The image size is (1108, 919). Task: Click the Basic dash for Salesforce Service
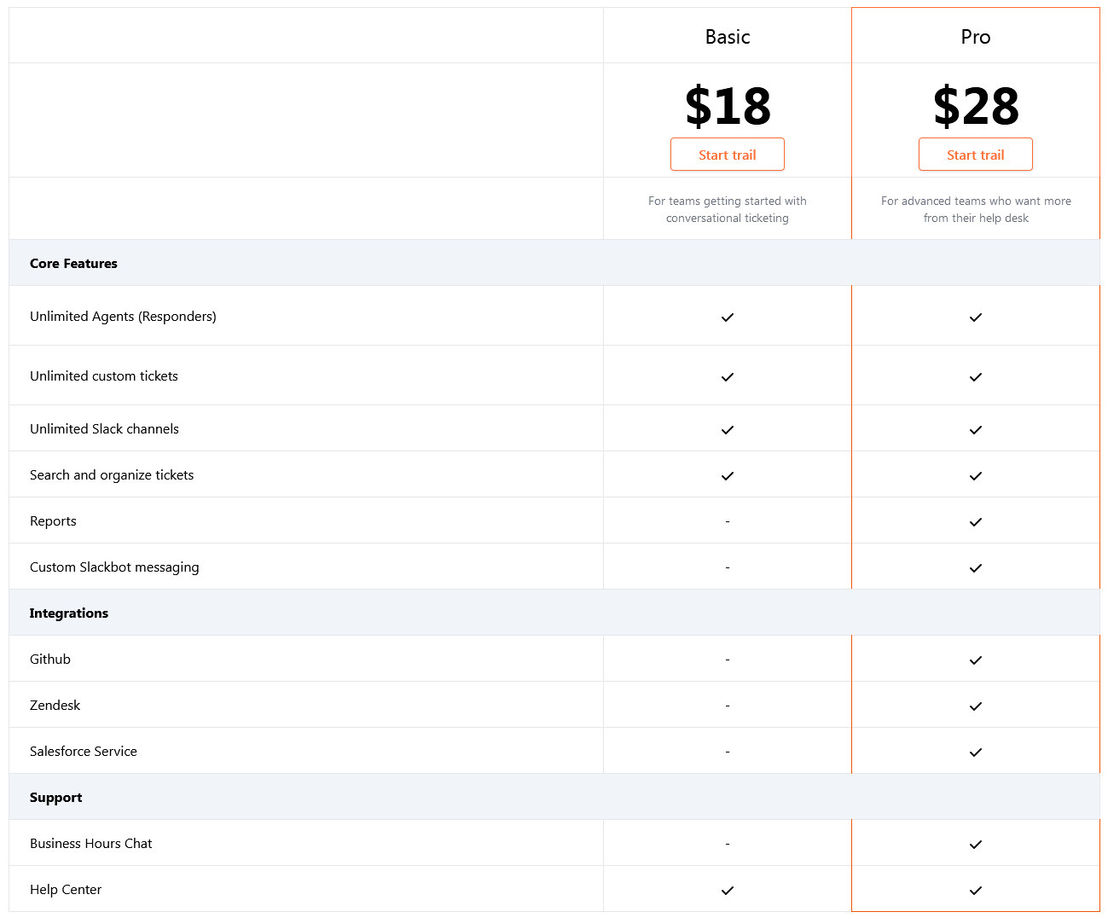pyautogui.click(x=727, y=752)
